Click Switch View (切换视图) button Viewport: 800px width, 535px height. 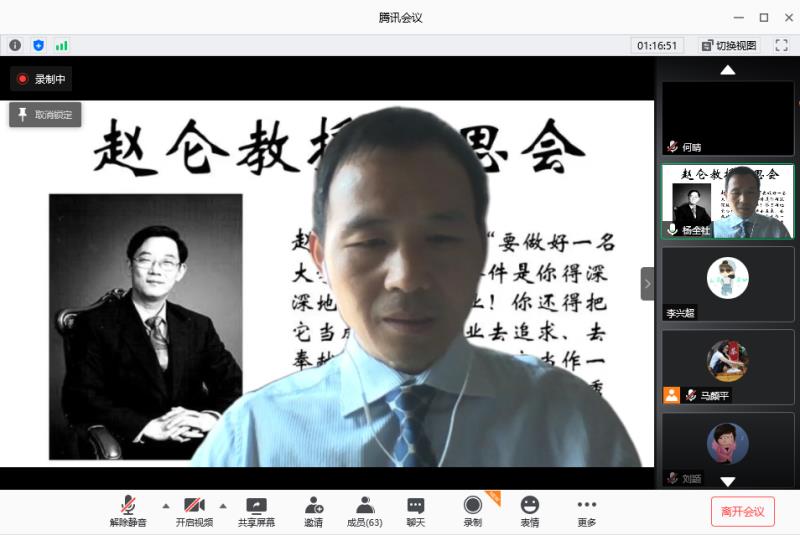pyautogui.click(x=730, y=45)
